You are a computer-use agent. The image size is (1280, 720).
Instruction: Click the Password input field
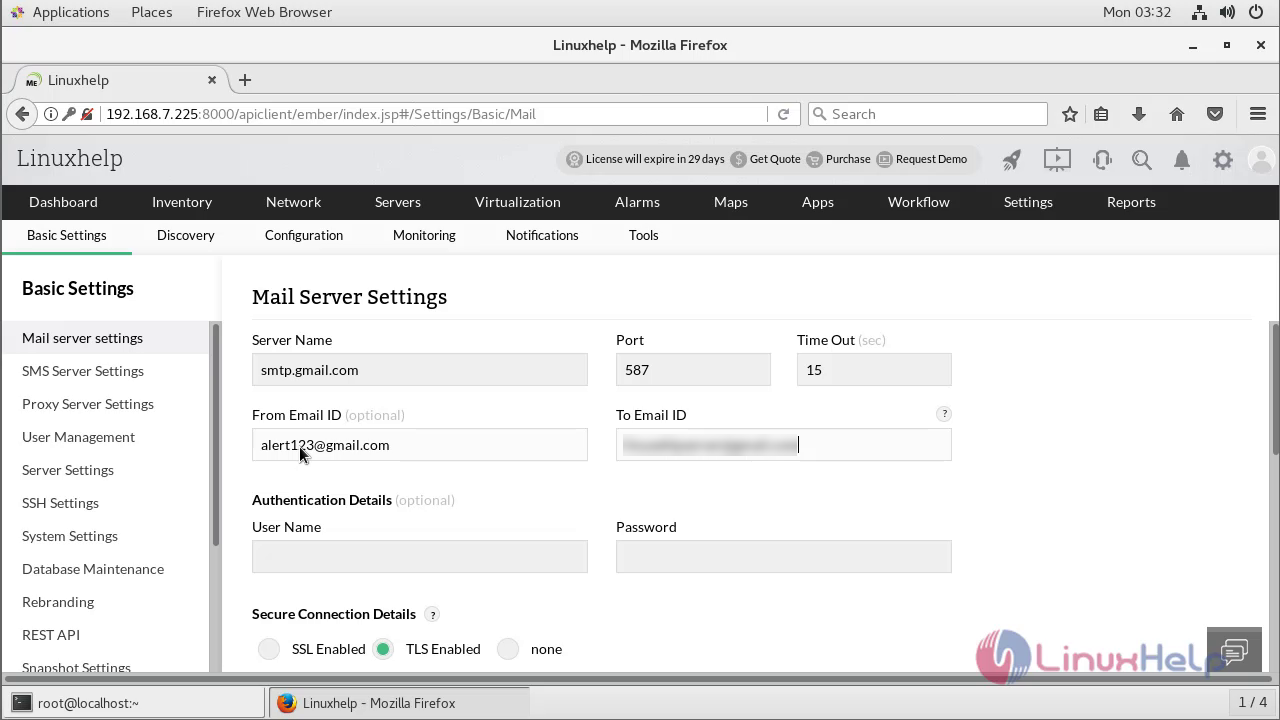point(784,557)
